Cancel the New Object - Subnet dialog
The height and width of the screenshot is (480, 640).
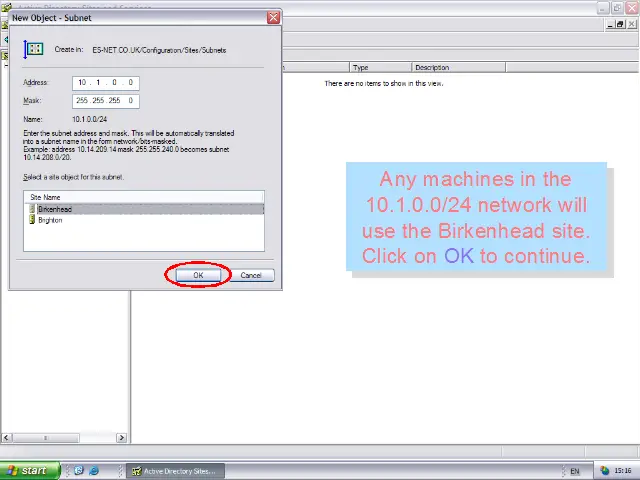[x=251, y=275]
